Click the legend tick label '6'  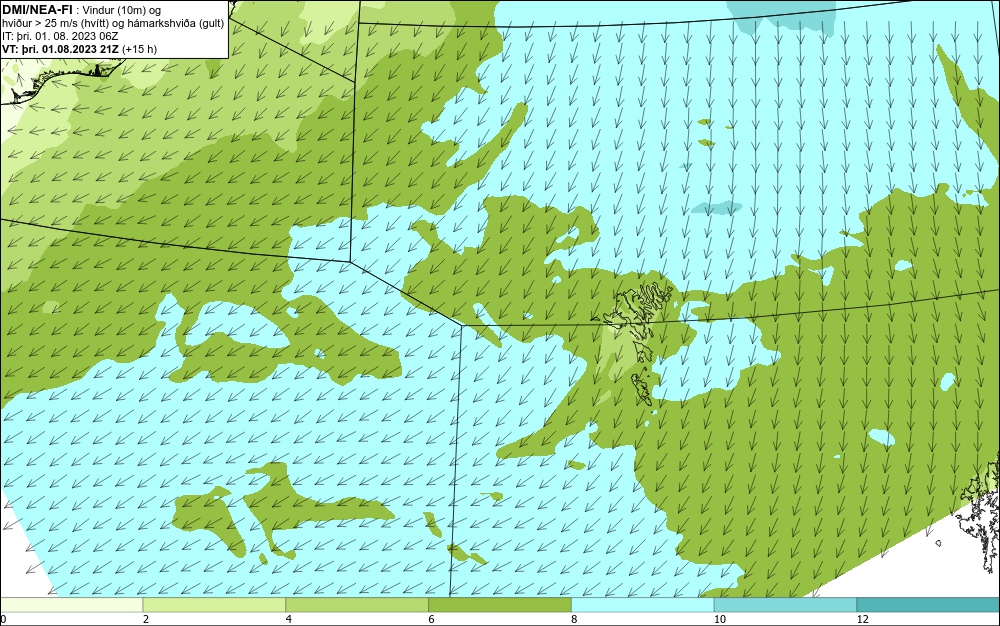click(x=432, y=619)
